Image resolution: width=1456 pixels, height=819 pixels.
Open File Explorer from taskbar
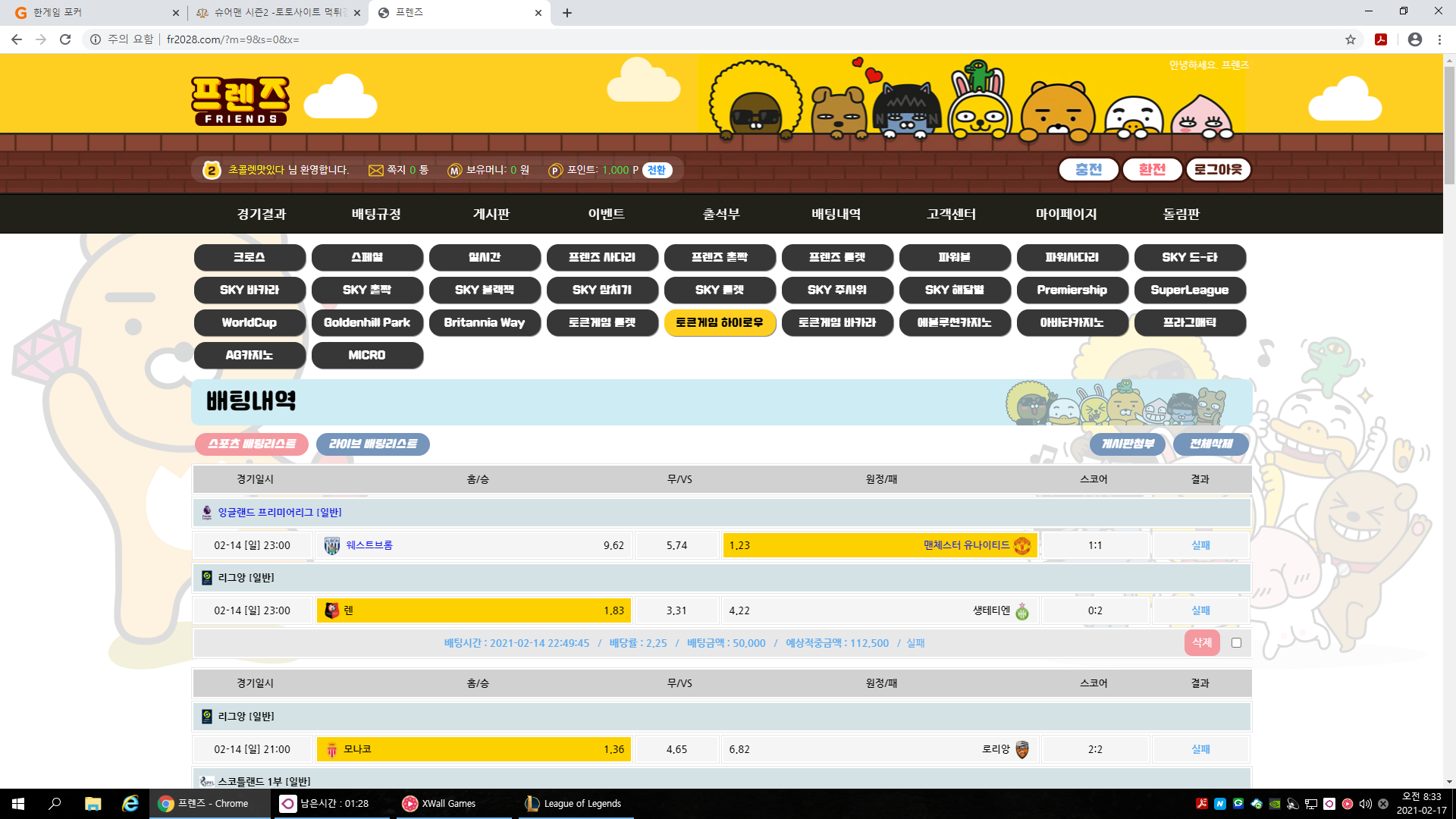pos(93,803)
